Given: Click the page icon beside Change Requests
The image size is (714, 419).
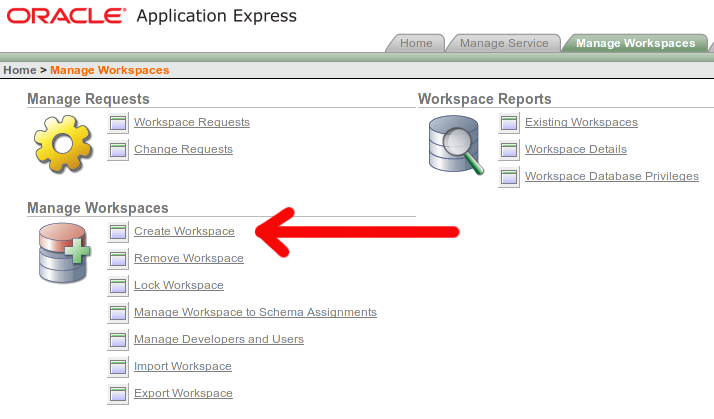Looking at the screenshot, I should [x=118, y=149].
